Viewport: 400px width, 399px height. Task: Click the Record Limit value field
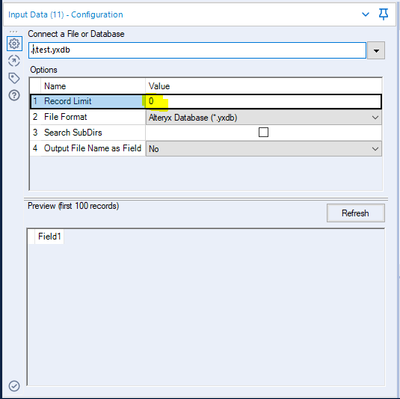263,101
